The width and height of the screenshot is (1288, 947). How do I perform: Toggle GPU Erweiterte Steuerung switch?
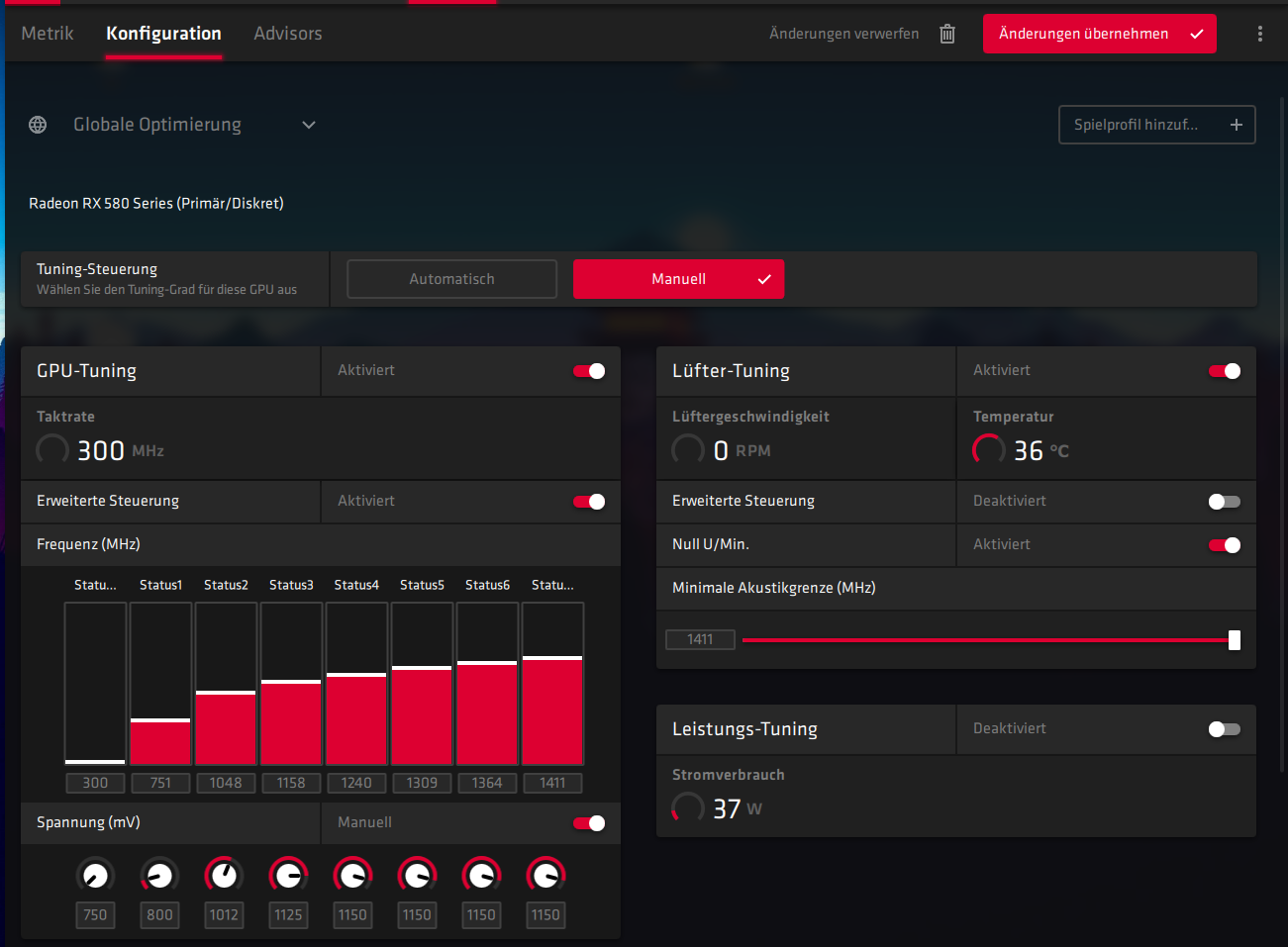tap(589, 502)
